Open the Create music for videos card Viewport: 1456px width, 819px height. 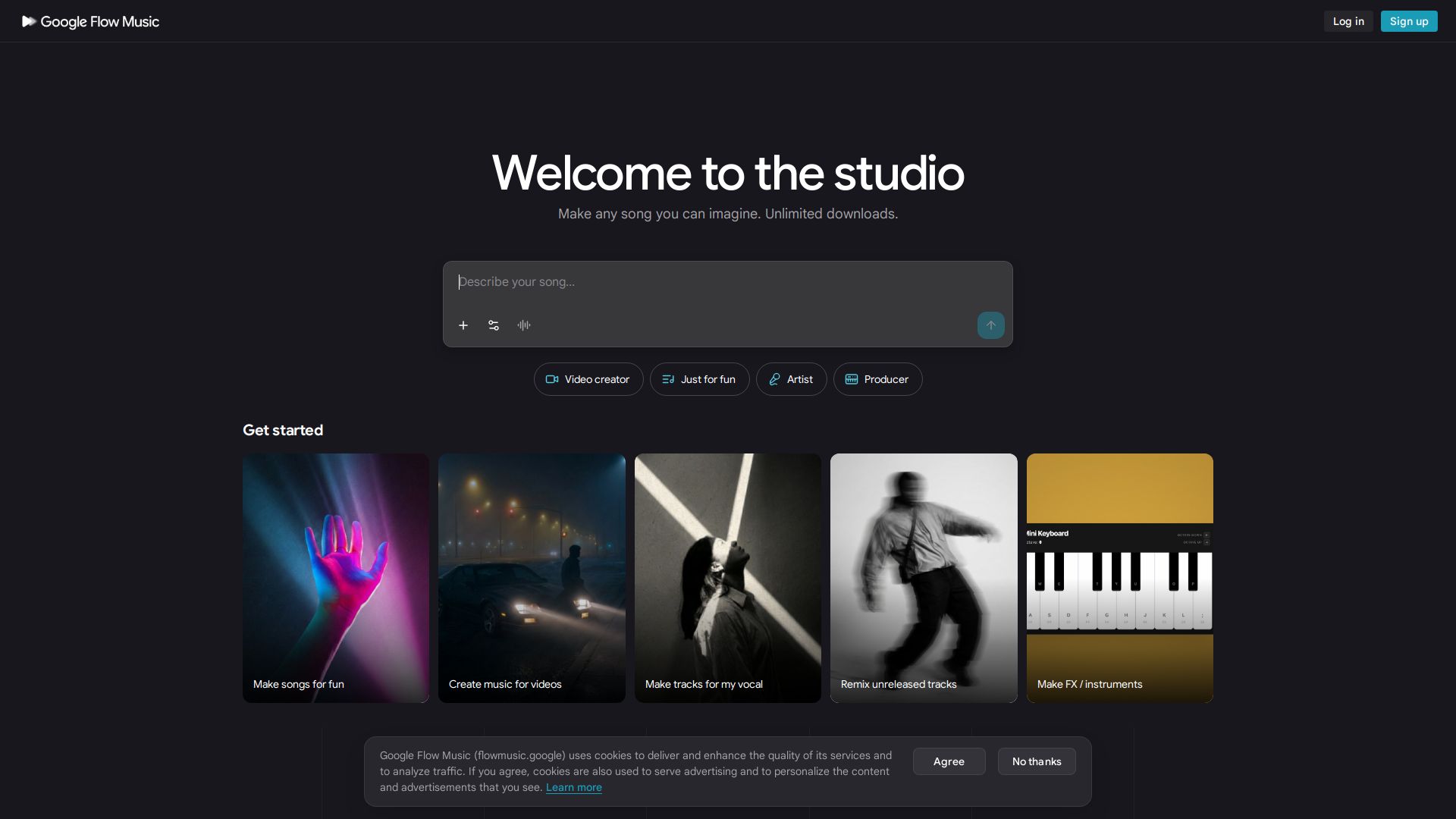tap(532, 578)
